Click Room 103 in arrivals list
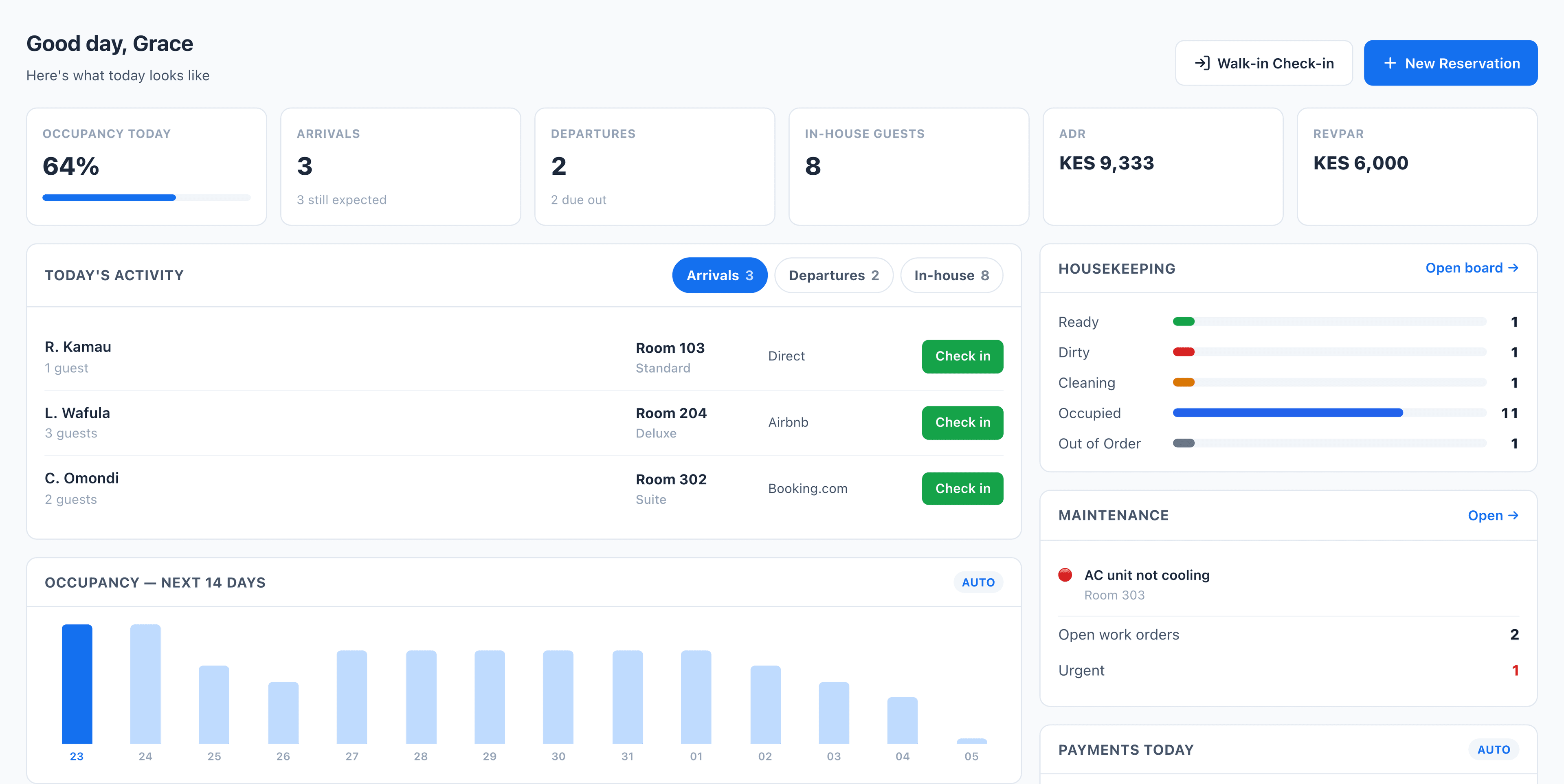This screenshot has width=1564, height=784. click(670, 348)
